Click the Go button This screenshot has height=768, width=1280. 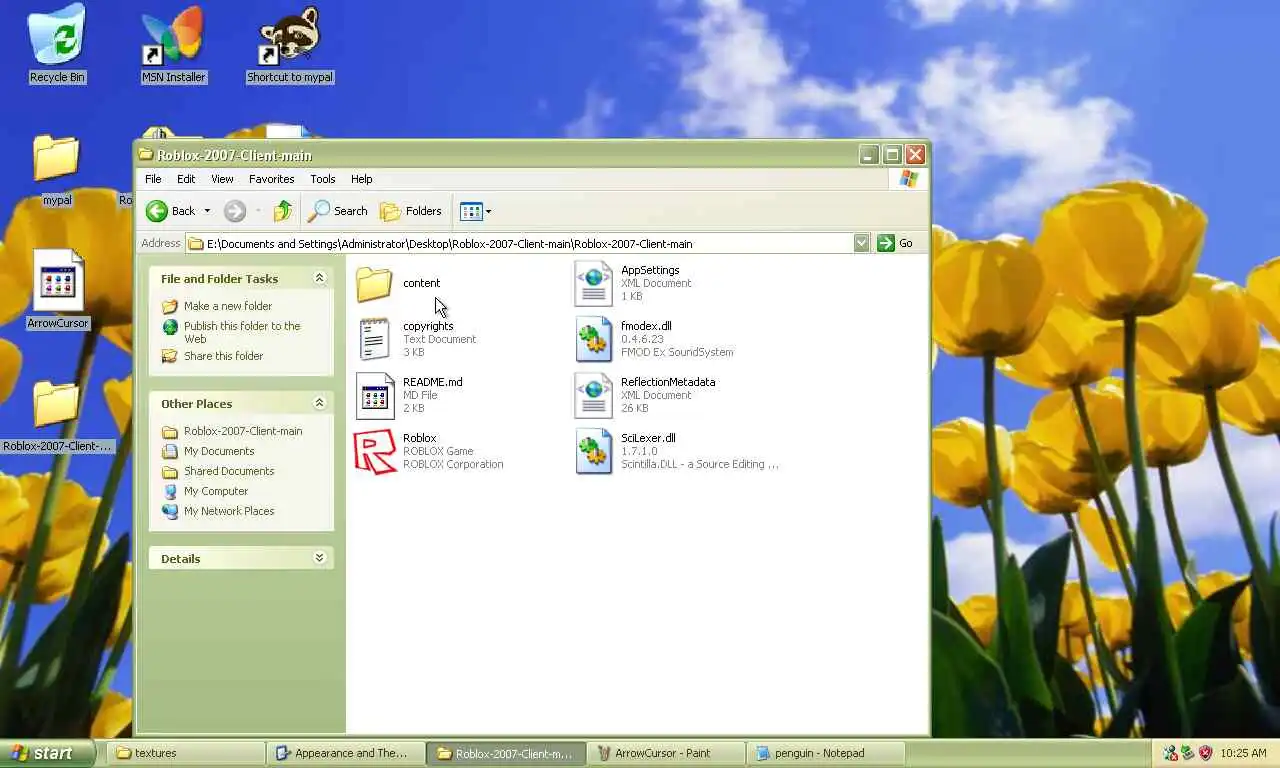point(895,243)
